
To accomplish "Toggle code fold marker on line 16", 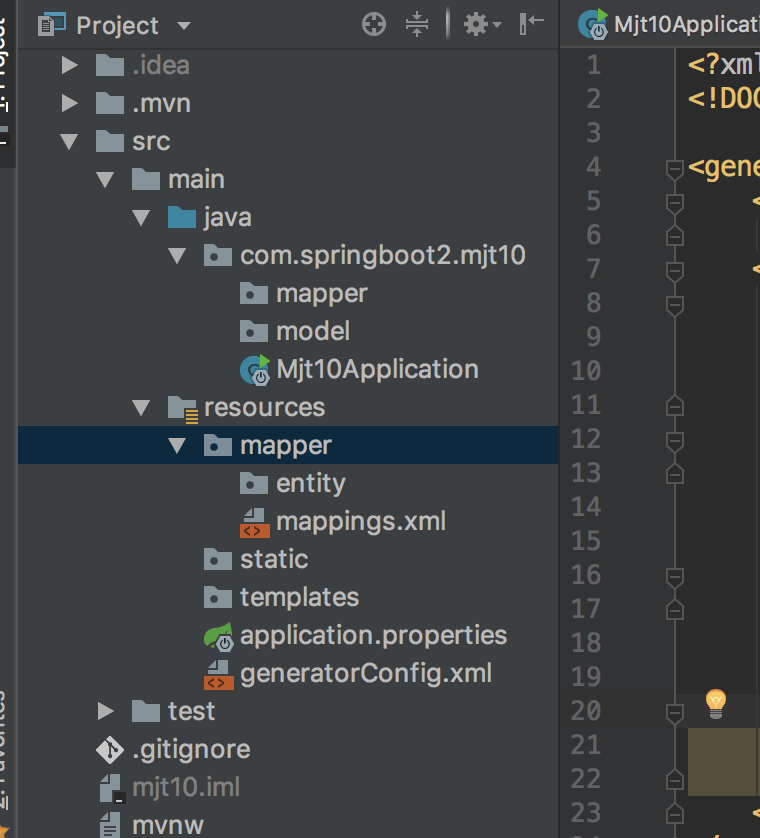I will [x=675, y=576].
